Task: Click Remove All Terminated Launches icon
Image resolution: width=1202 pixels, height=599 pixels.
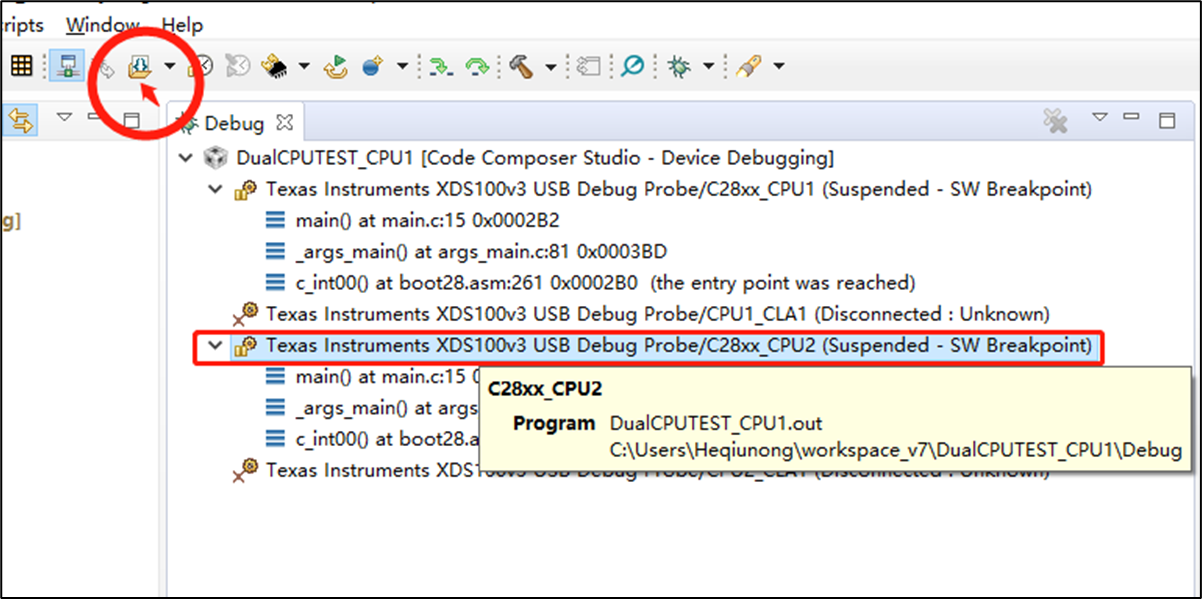Action: 1055,121
